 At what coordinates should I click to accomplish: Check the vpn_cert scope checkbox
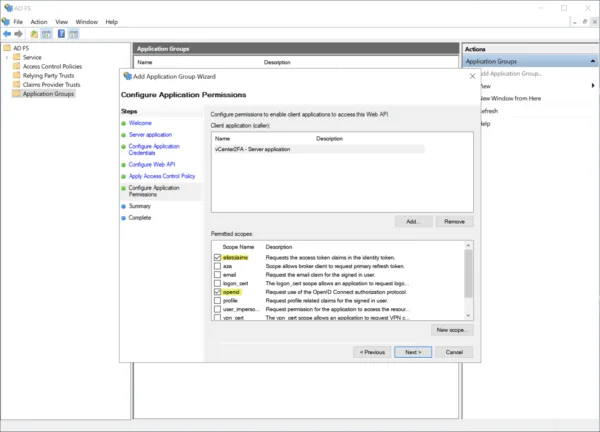pyautogui.click(x=217, y=317)
